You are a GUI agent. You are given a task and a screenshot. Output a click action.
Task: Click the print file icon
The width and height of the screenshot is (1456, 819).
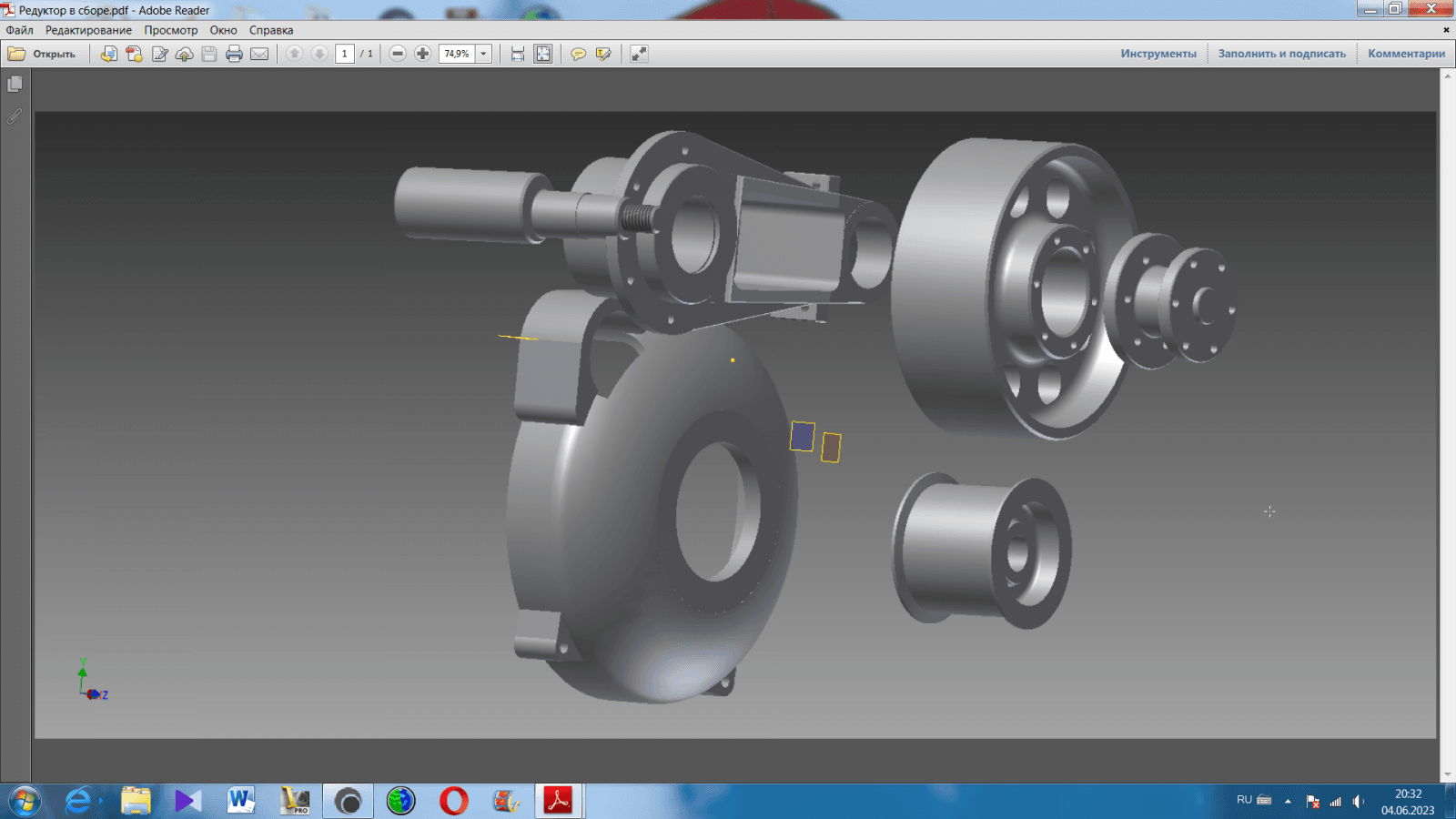(x=234, y=54)
